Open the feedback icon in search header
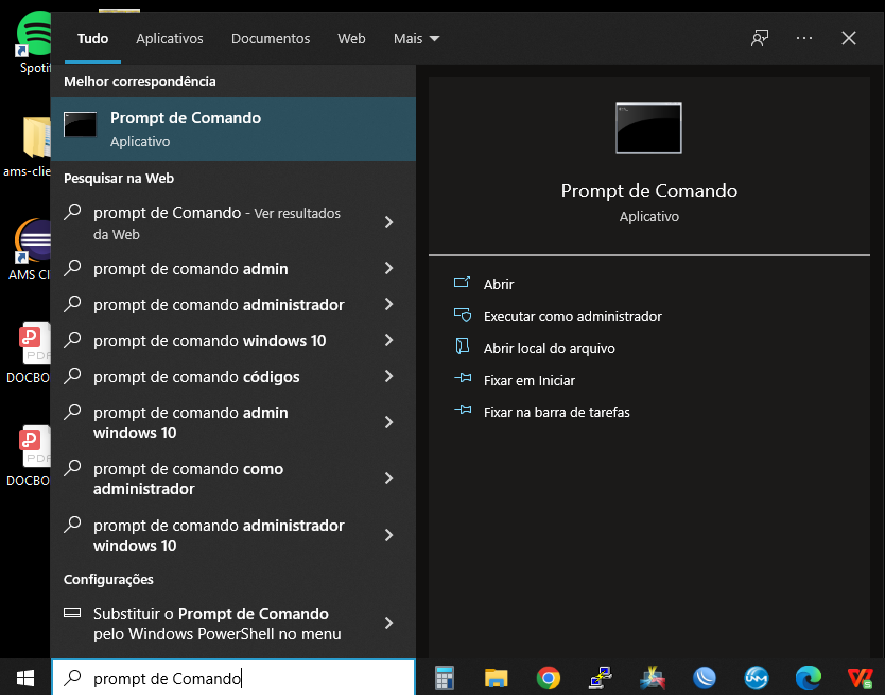Viewport: 886px width, 695px height. (760, 38)
